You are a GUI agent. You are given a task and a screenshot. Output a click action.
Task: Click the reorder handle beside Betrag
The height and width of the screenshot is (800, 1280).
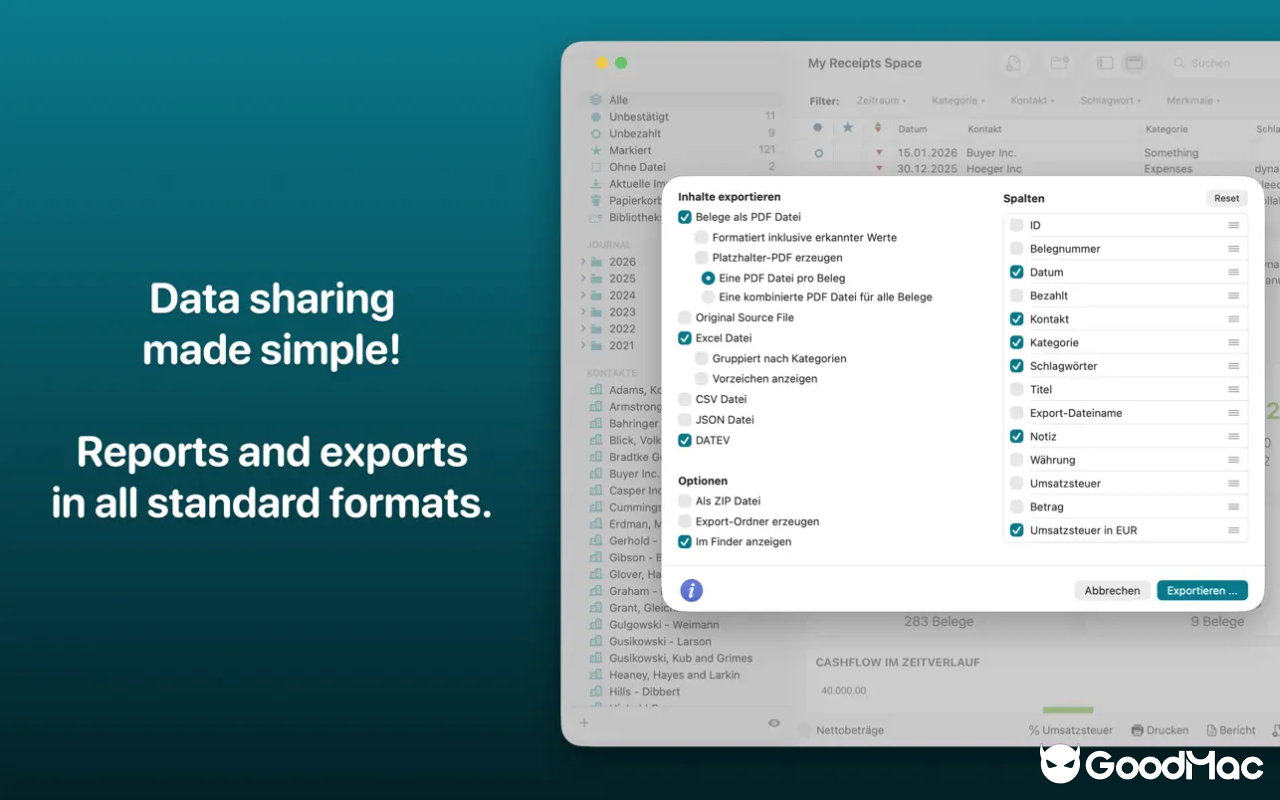tap(1234, 507)
